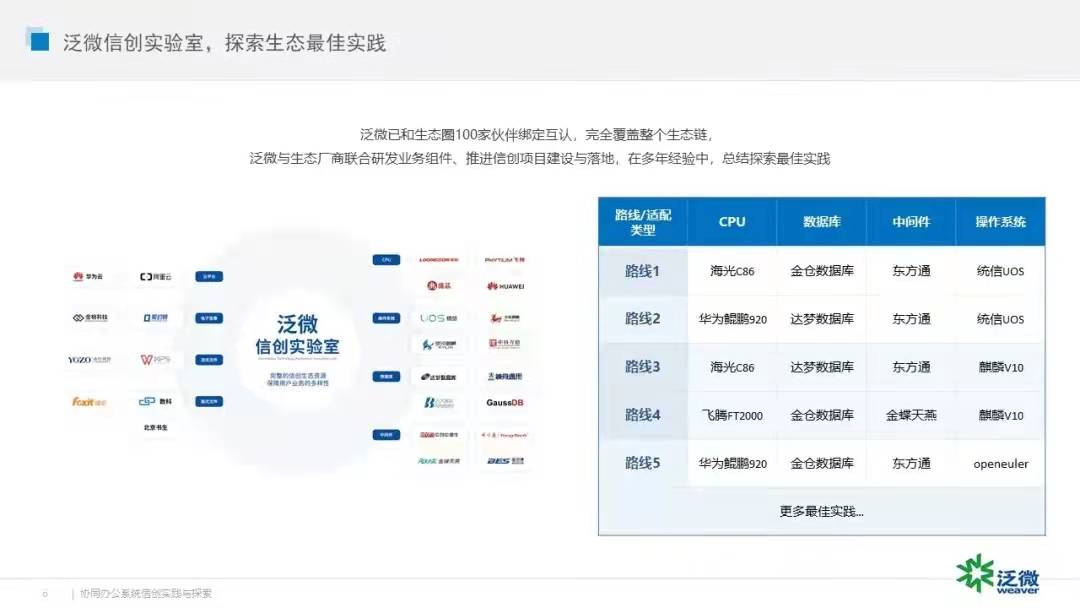Click the BES 宝兰德 logo
1080x608 pixels.
[506, 461]
